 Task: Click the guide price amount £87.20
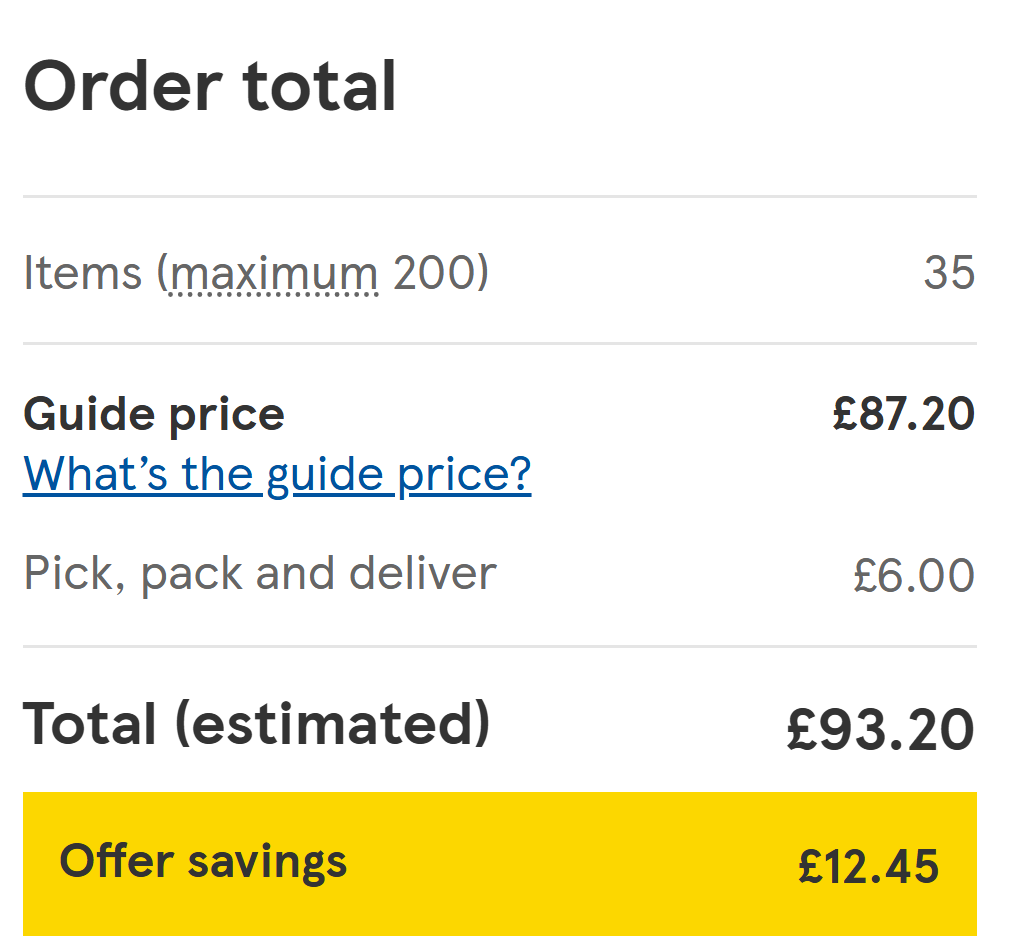click(903, 414)
